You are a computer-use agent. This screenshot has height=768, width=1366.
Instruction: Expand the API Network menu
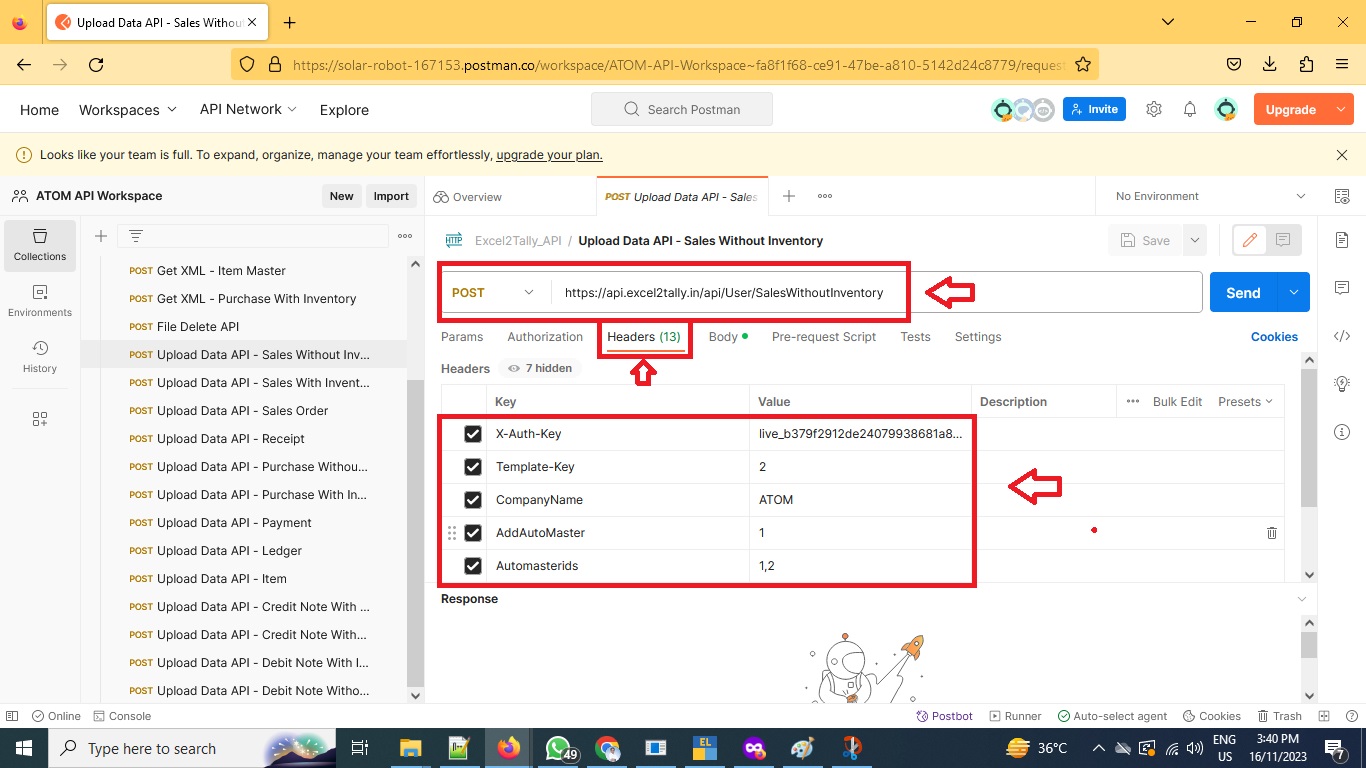(x=249, y=109)
